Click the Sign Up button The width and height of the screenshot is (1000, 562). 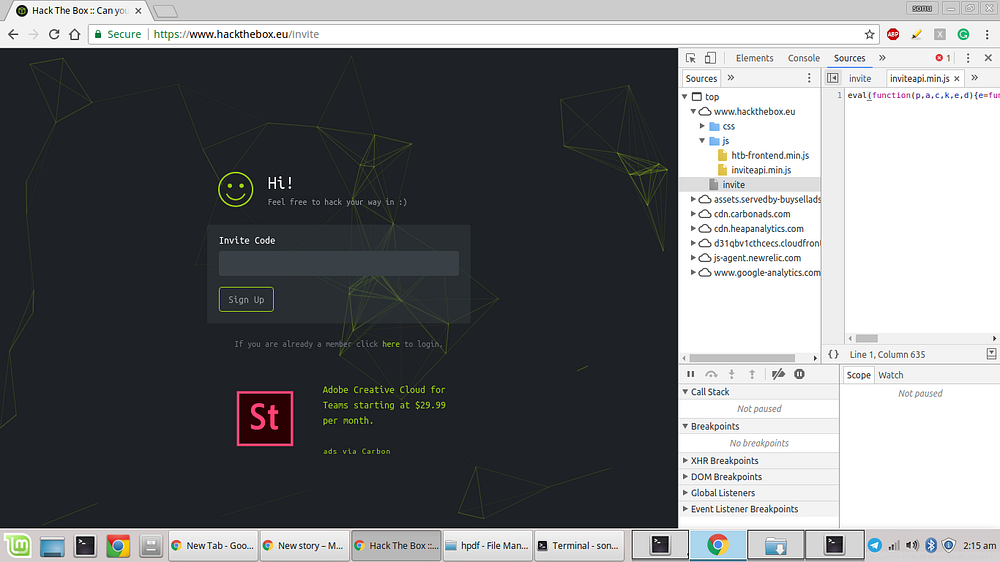click(246, 300)
